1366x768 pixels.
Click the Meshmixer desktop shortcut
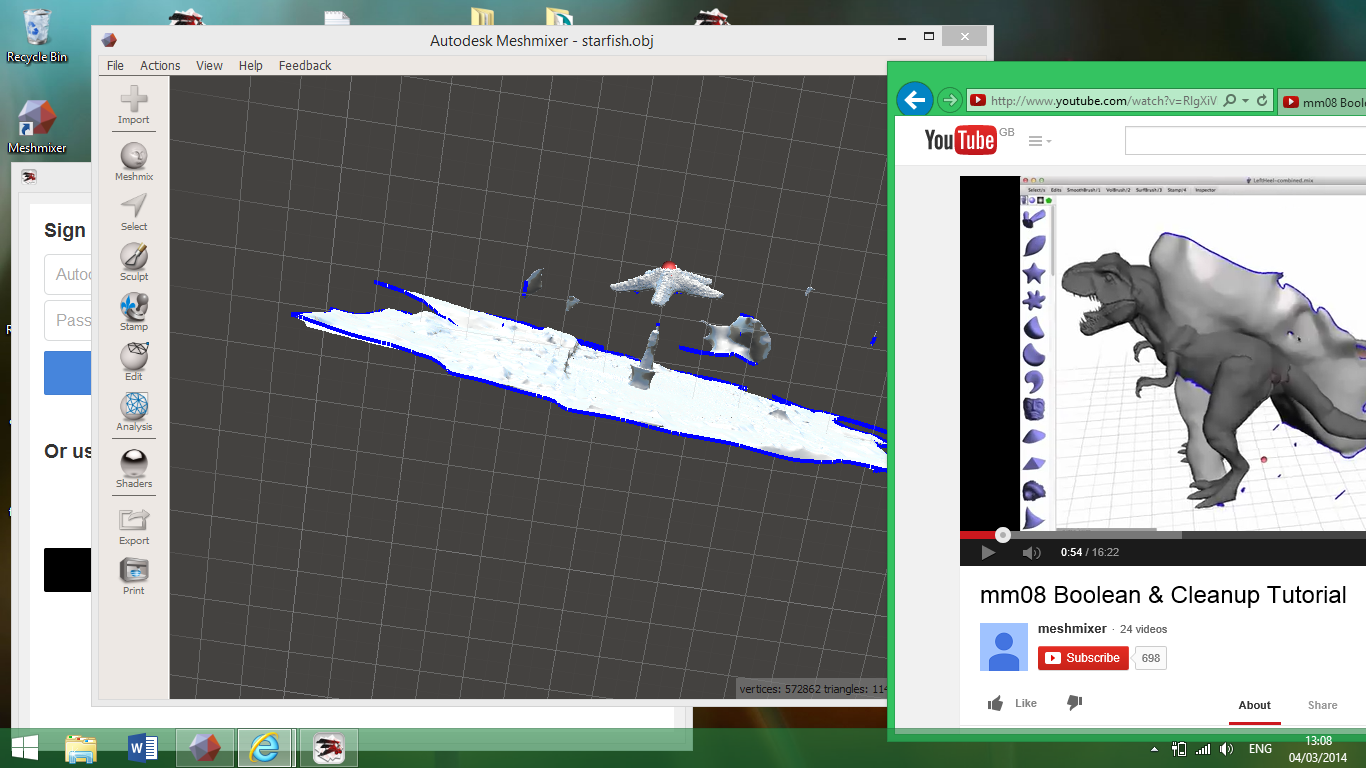click(x=37, y=126)
